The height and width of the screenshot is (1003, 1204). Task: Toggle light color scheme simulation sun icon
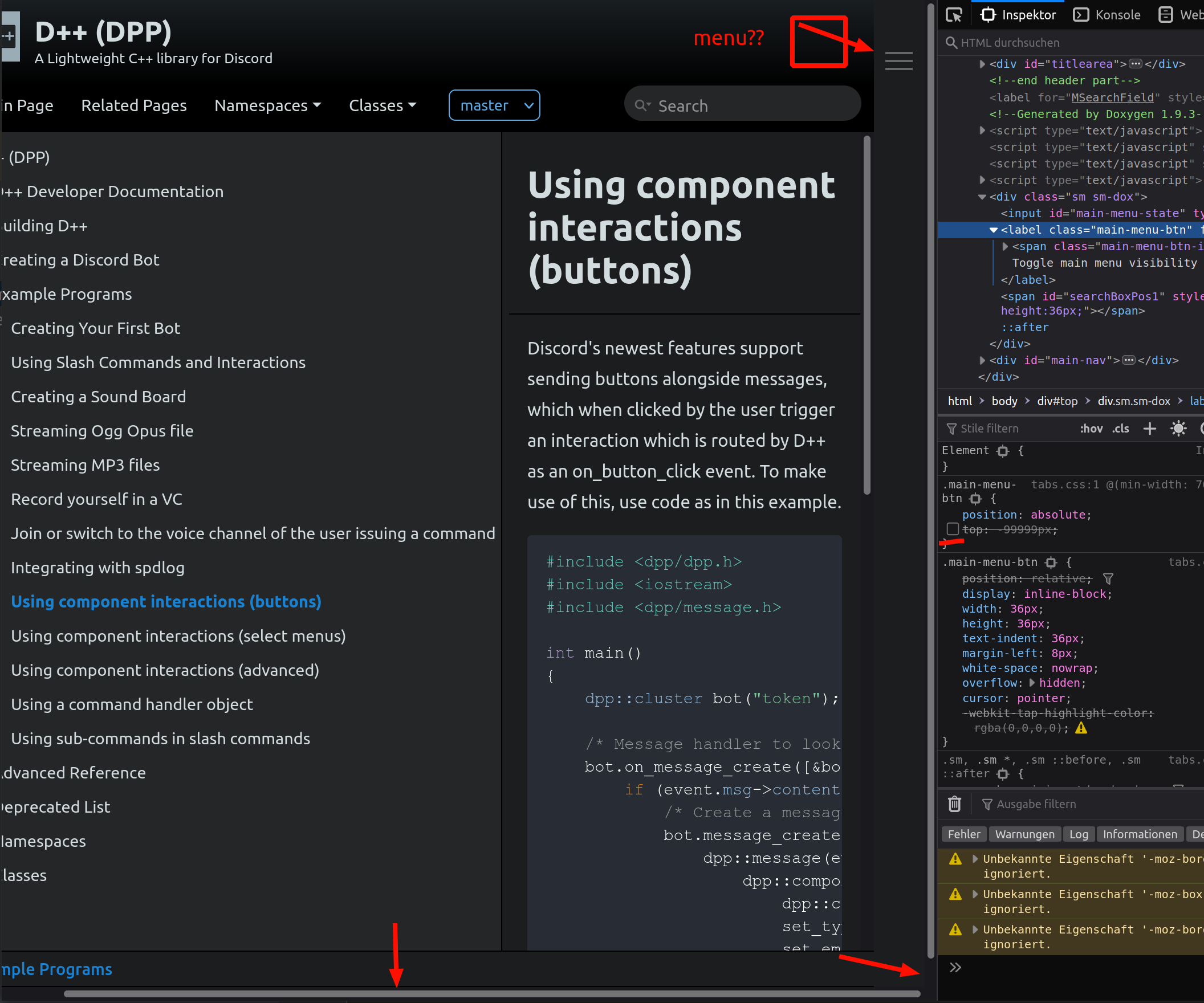[1178, 429]
